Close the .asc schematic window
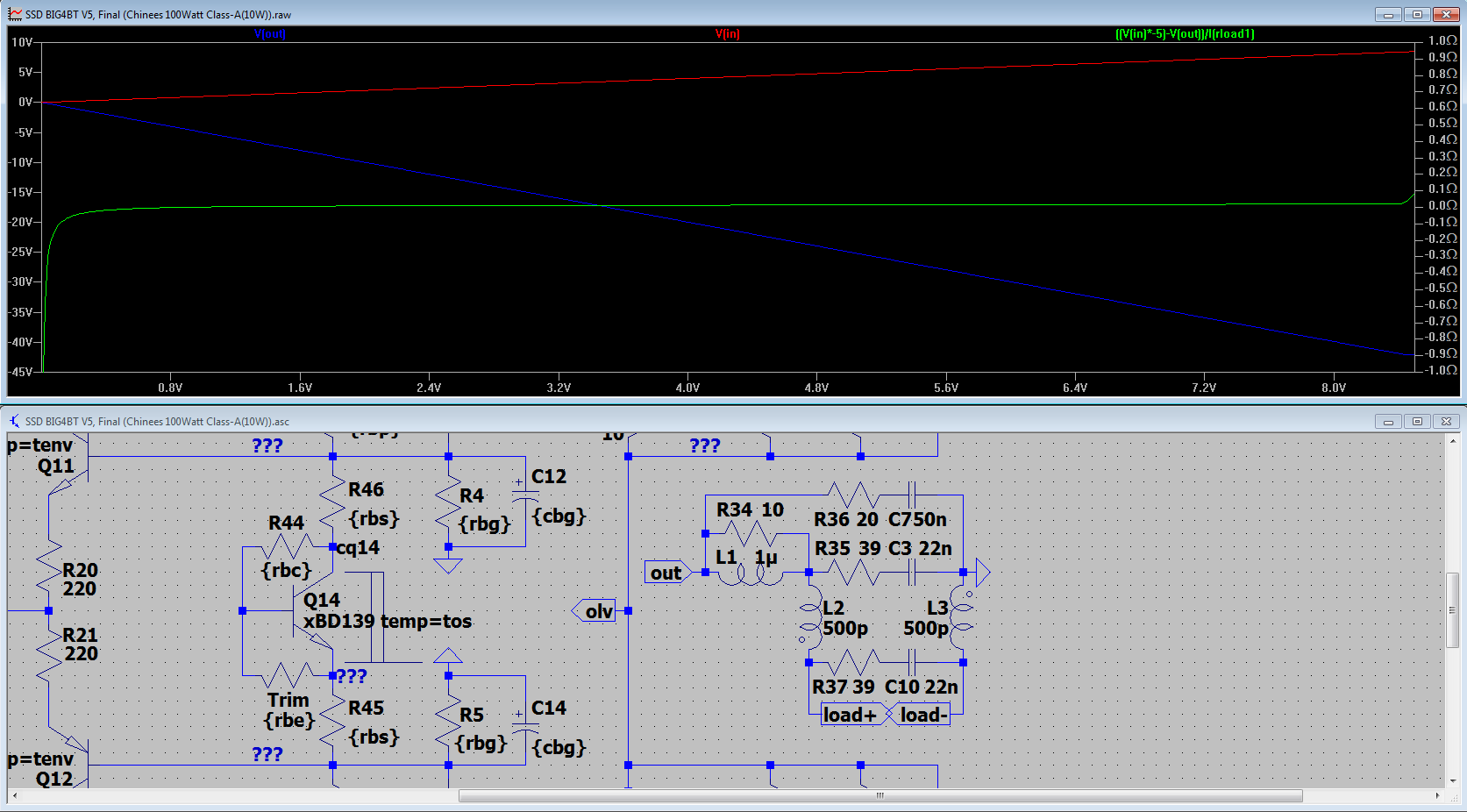 [1446, 421]
